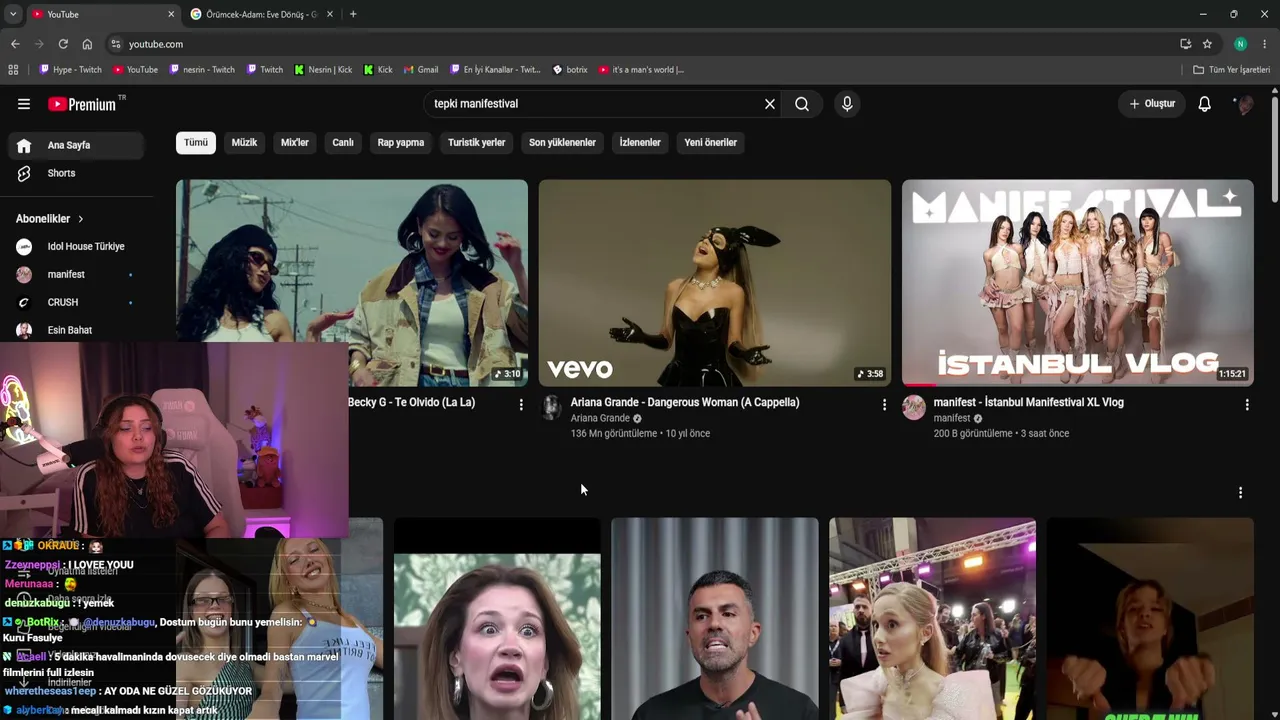Screen dimensions: 1280x720
Task: Select the Yeni öneriler filter chip
Action: (x=711, y=142)
